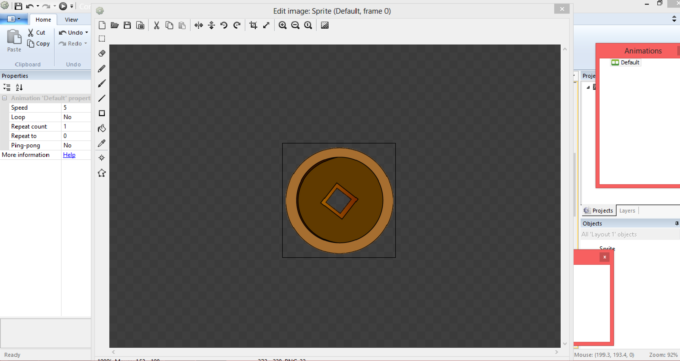Mirror the image horizontally
The image size is (680, 361).
(x=199, y=25)
